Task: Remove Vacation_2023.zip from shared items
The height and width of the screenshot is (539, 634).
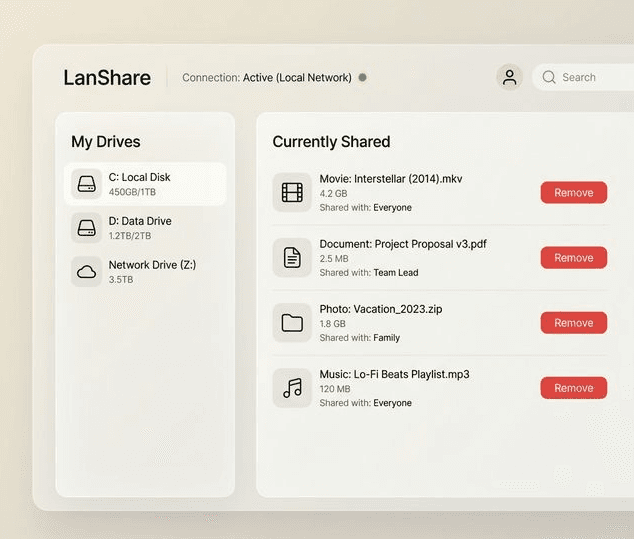Action: coord(573,323)
